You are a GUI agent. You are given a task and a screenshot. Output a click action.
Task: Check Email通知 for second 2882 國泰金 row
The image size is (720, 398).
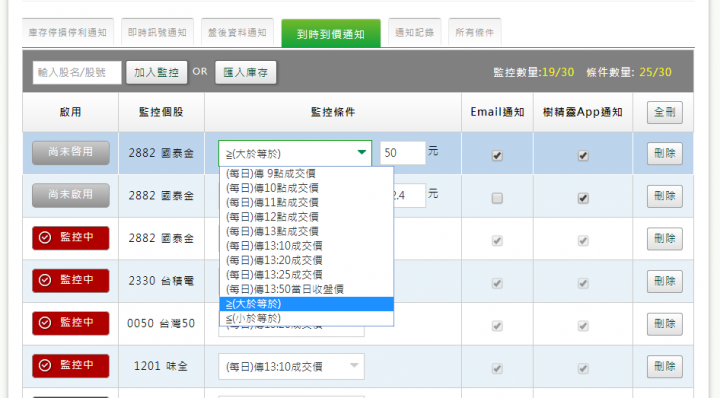click(497, 198)
